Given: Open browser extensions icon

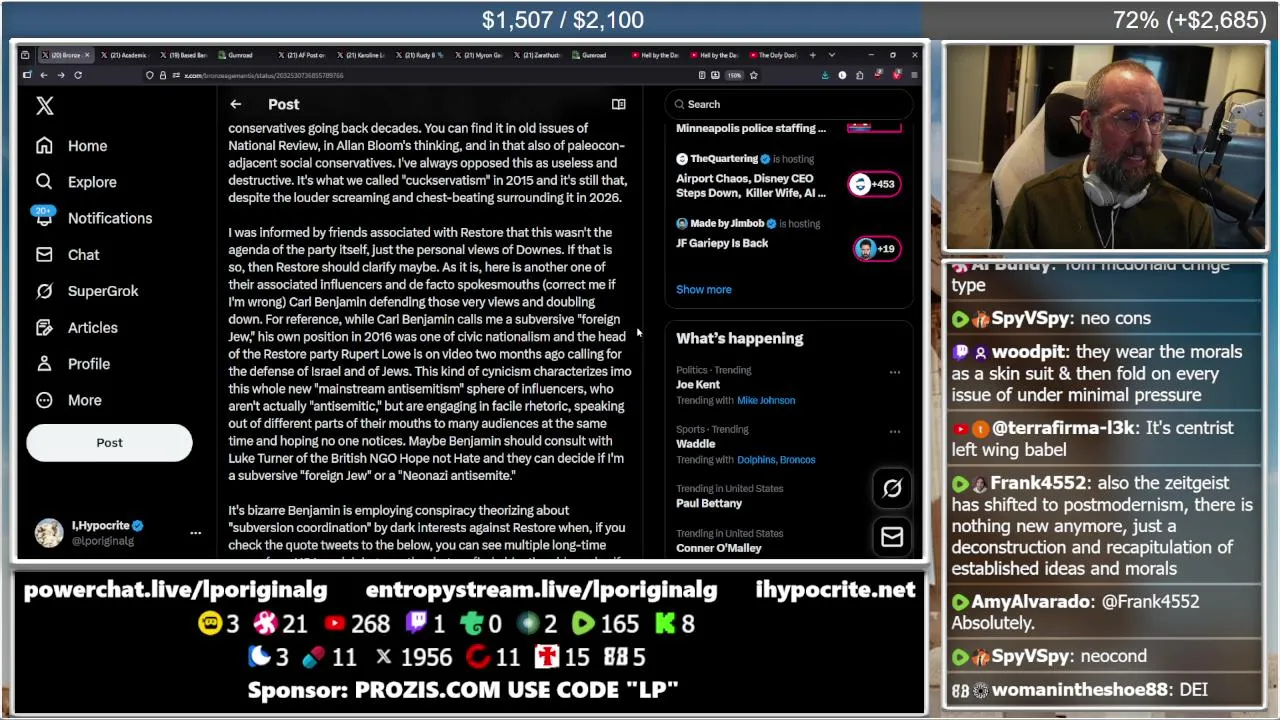Looking at the screenshot, I should 859,75.
